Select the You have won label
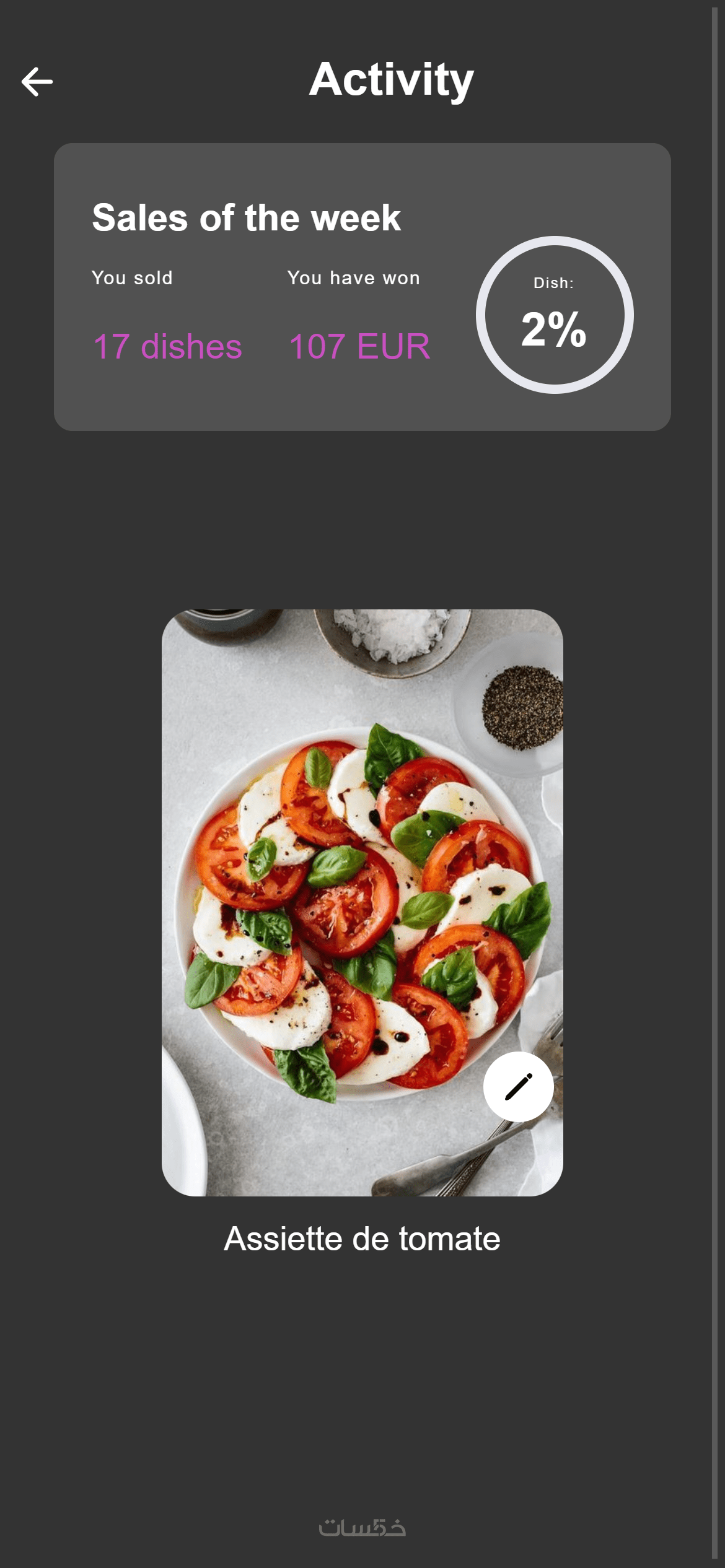The image size is (725, 1568). click(354, 278)
